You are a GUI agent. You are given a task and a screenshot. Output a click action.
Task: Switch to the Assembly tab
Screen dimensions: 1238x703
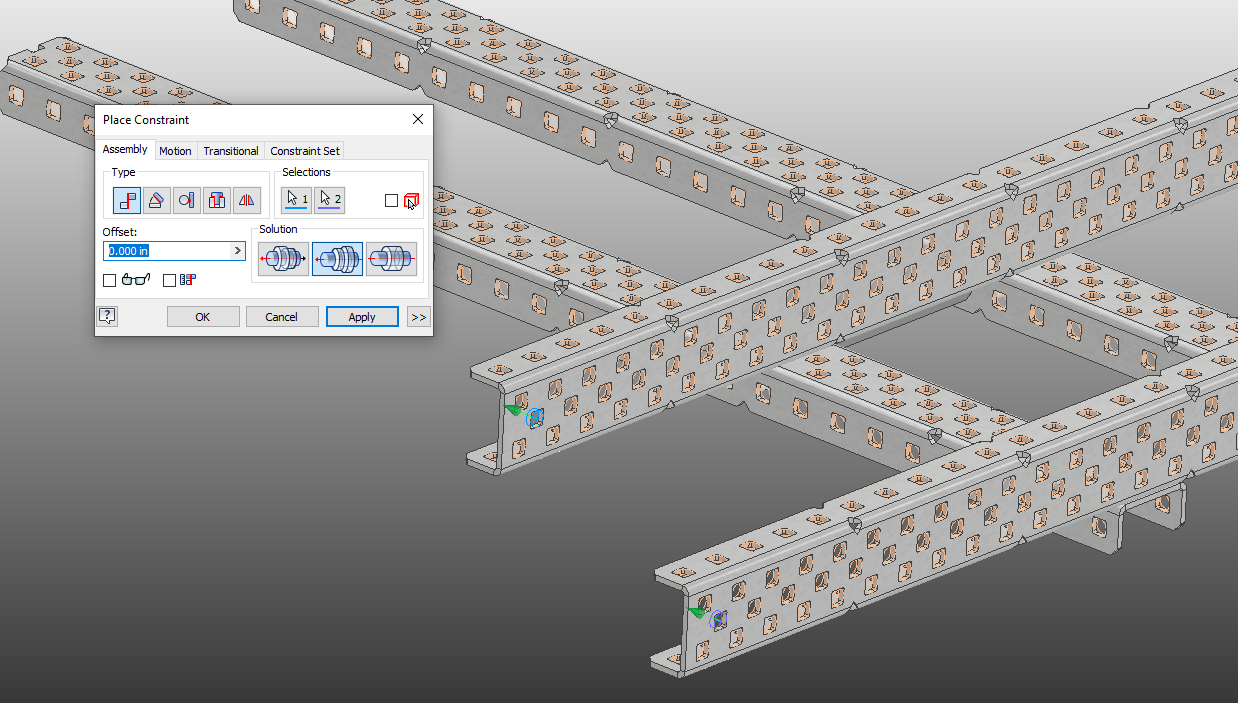[x=125, y=150]
